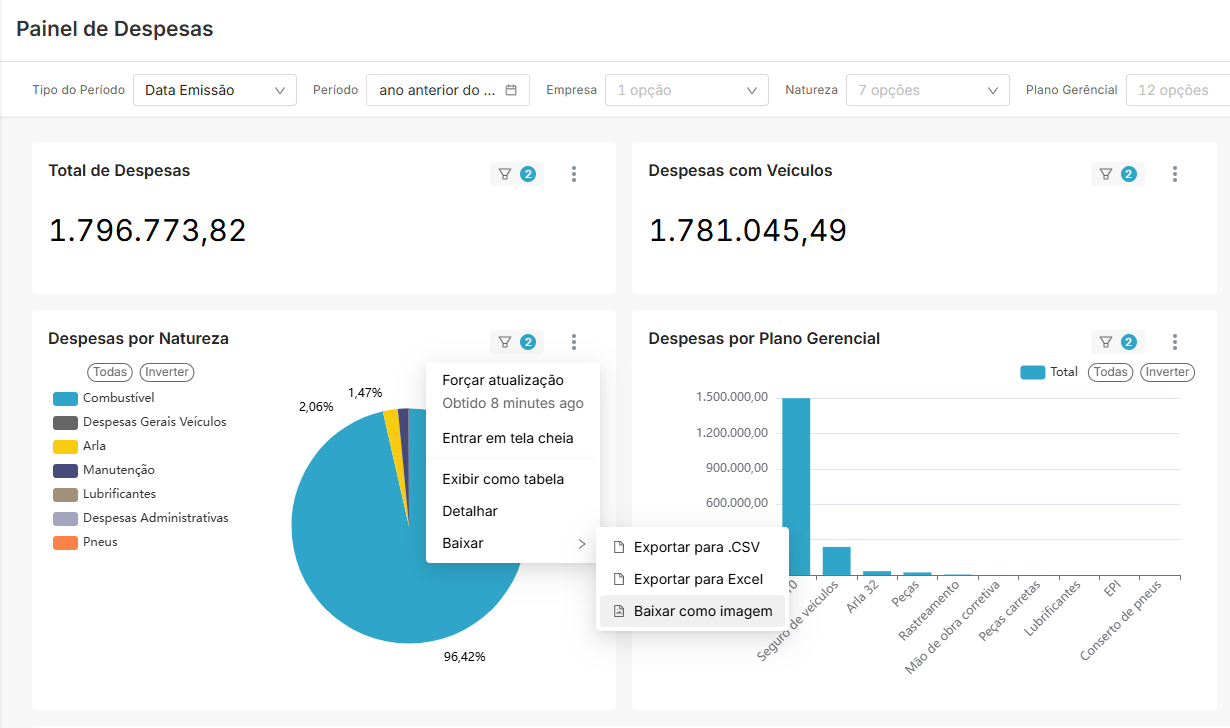Click Todas button in Natureza legend
Screen dimensions: 1230x728
click(110, 372)
